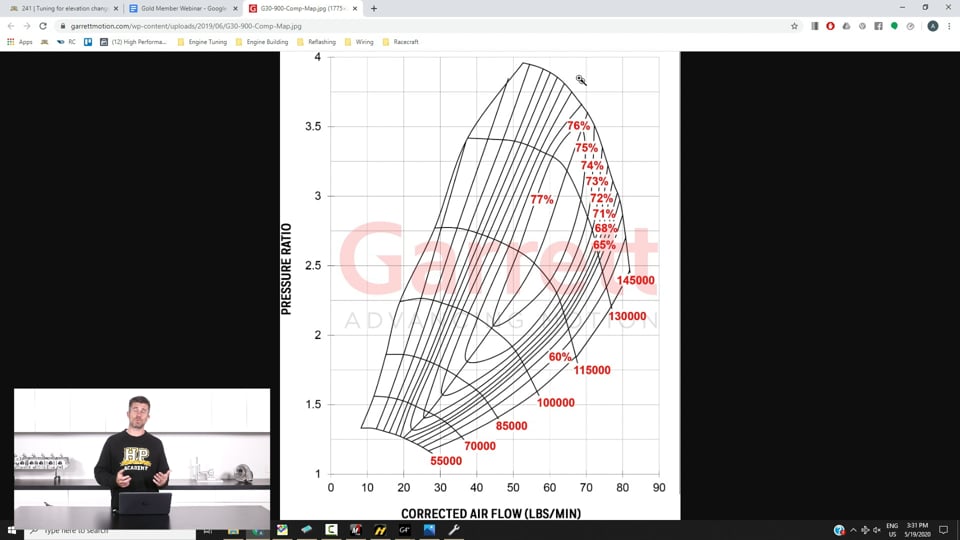Click the 77% efficiency island label
Screen dimensions: 960x540
[542, 200]
